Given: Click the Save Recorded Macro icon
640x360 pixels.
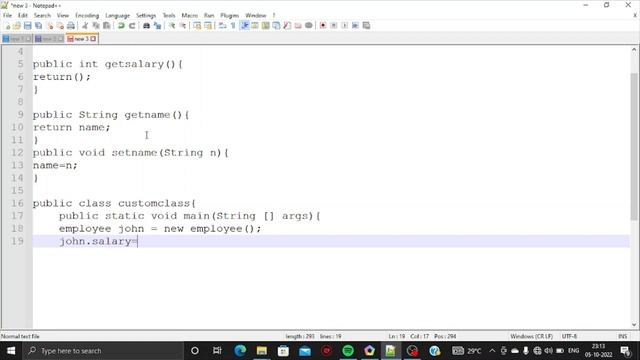Looking at the screenshot, I should [366, 26].
